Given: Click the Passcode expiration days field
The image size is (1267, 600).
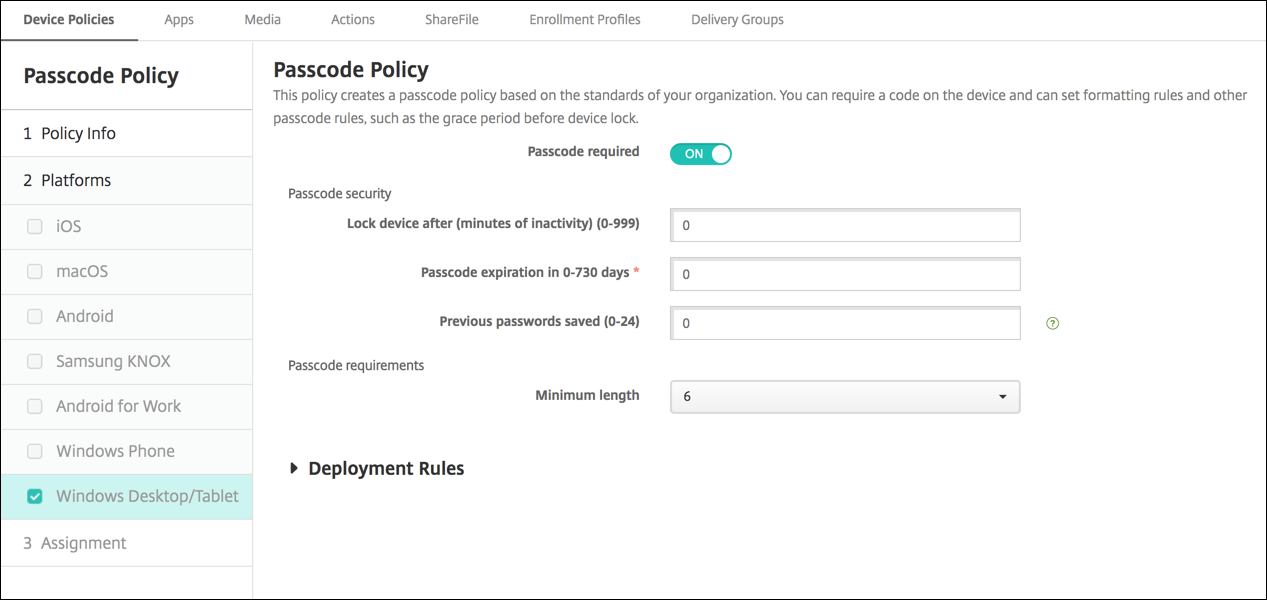Looking at the screenshot, I should 845,274.
